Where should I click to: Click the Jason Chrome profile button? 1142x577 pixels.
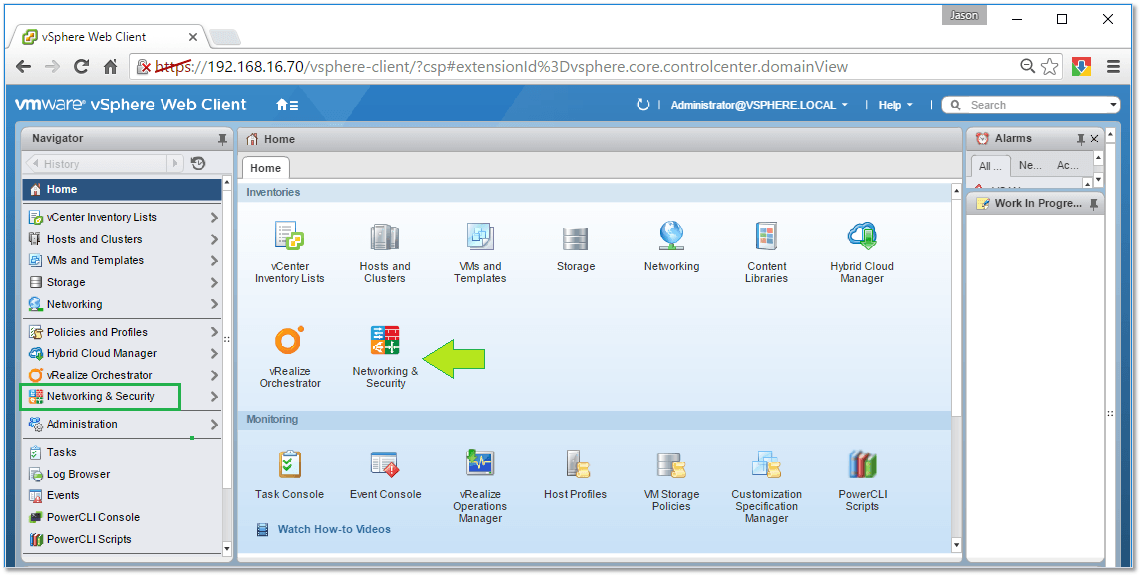point(964,15)
